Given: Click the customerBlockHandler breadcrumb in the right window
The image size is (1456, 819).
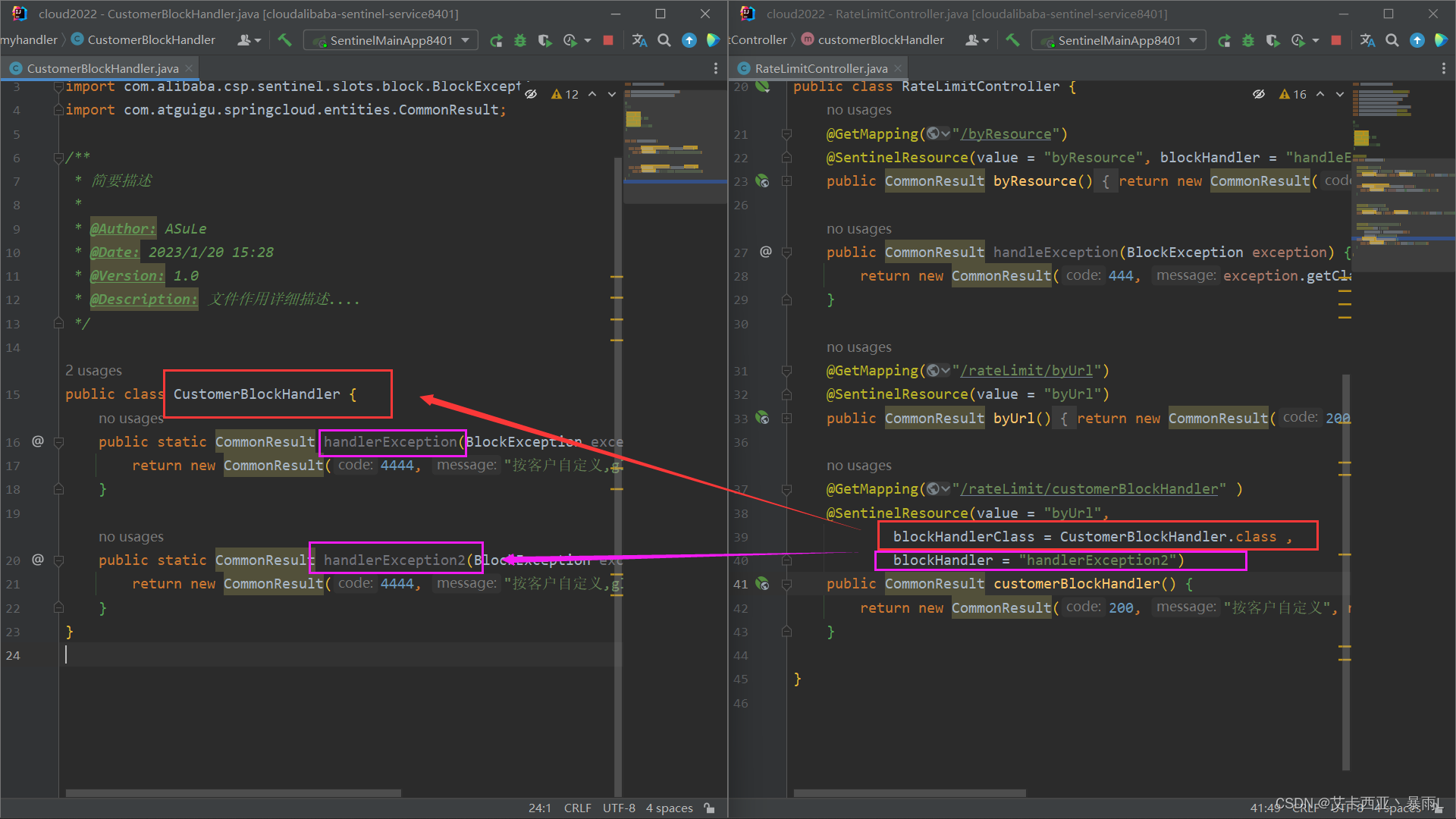Looking at the screenshot, I should pyautogui.click(x=872, y=40).
